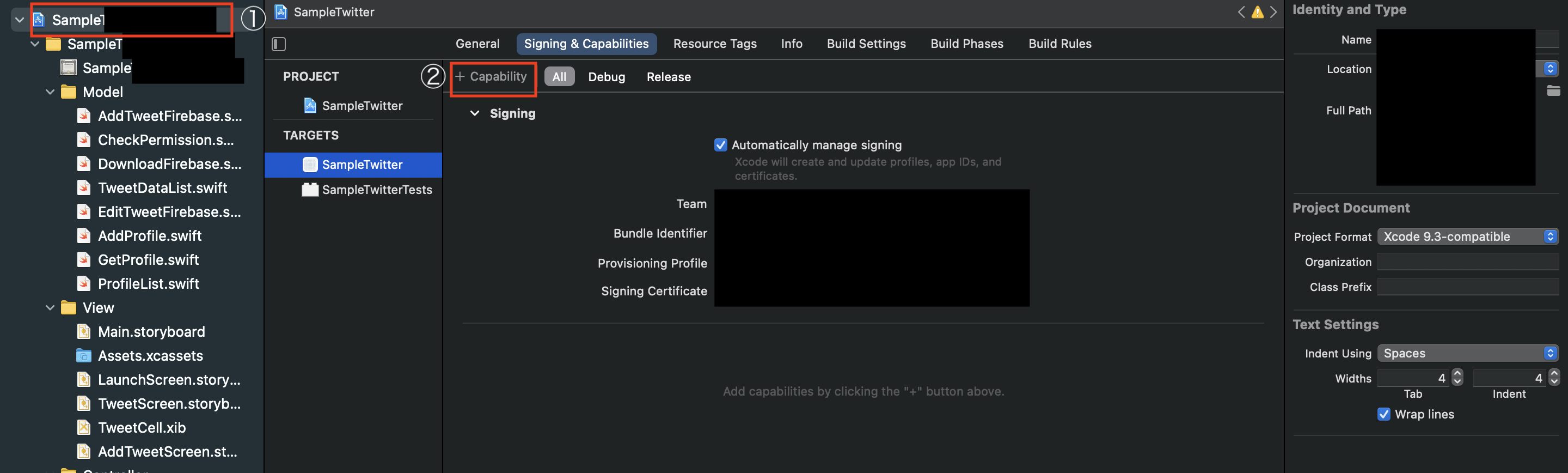Switch to the Build Settings tab
Image resolution: width=1568 pixels, height=473 pixels.
tap(866, 44)
